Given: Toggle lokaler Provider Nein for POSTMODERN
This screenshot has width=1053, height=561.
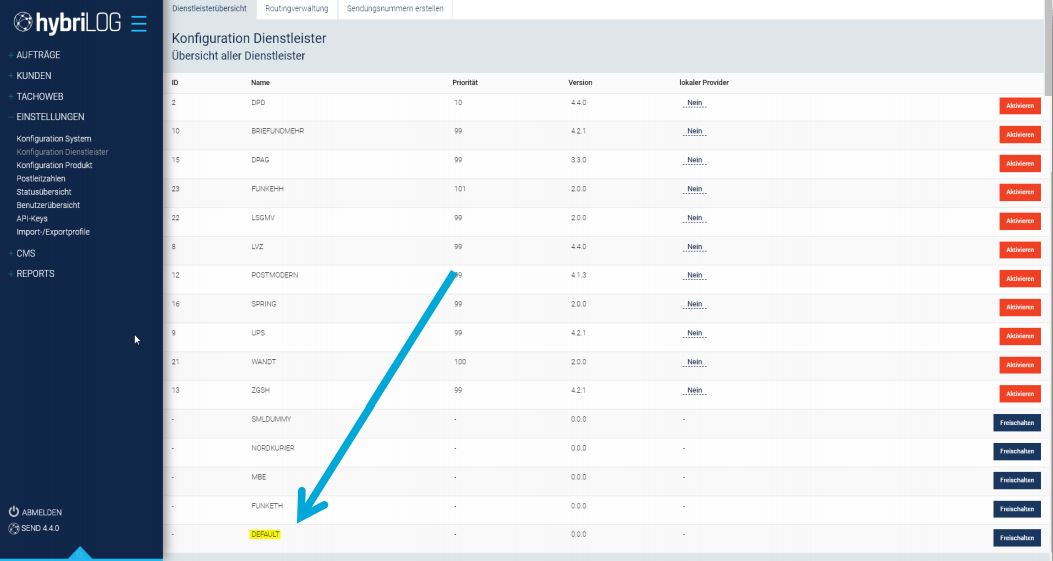Looking at the screenshot, I should 694,275.
